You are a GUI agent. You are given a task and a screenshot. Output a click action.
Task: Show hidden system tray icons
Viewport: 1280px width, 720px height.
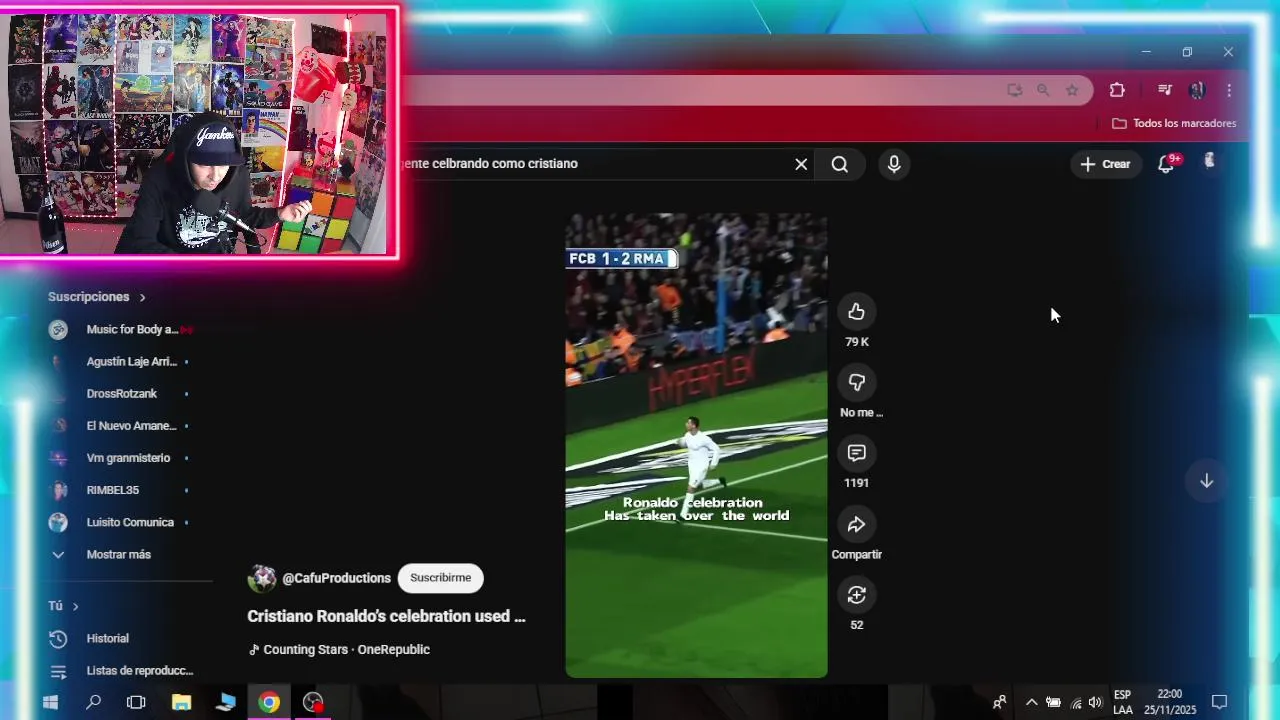click(1031, 702)
